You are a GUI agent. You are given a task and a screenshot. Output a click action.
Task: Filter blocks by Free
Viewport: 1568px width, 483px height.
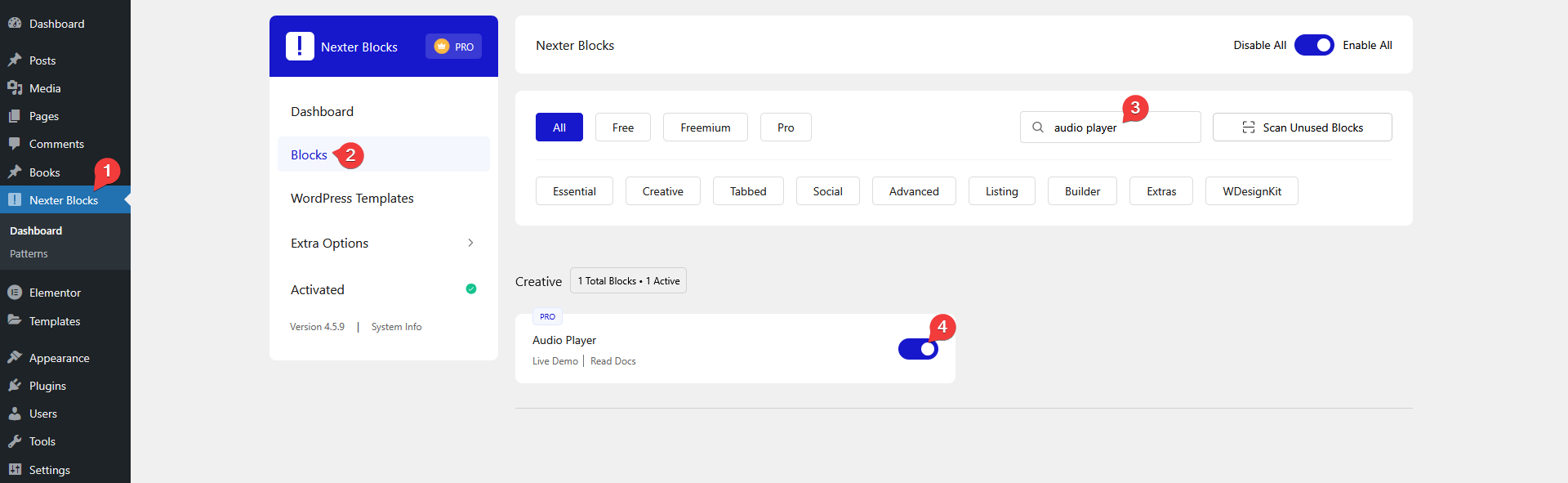point(623,127)
